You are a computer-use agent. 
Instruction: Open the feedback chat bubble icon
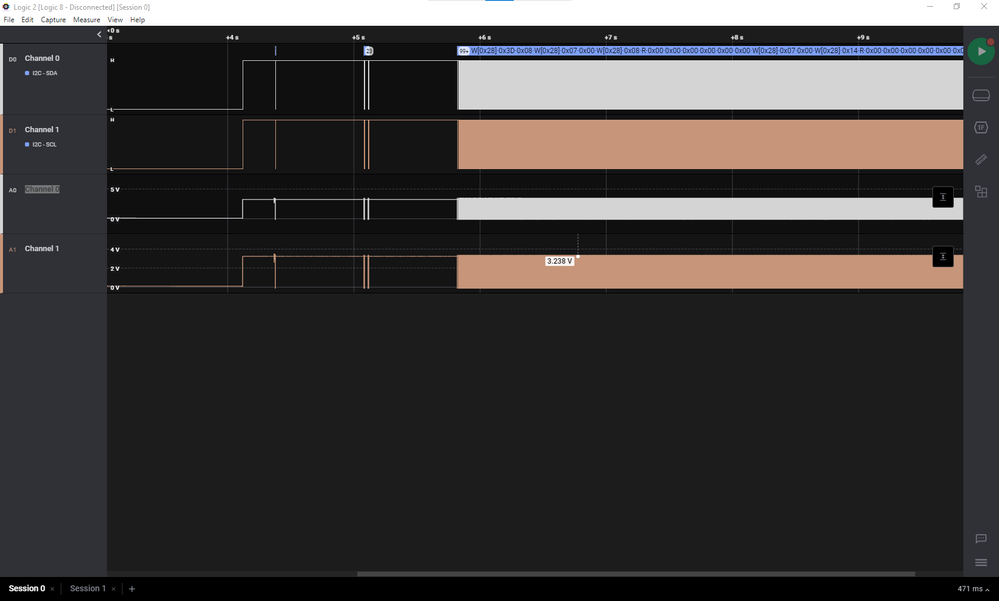tap(981, 539)
